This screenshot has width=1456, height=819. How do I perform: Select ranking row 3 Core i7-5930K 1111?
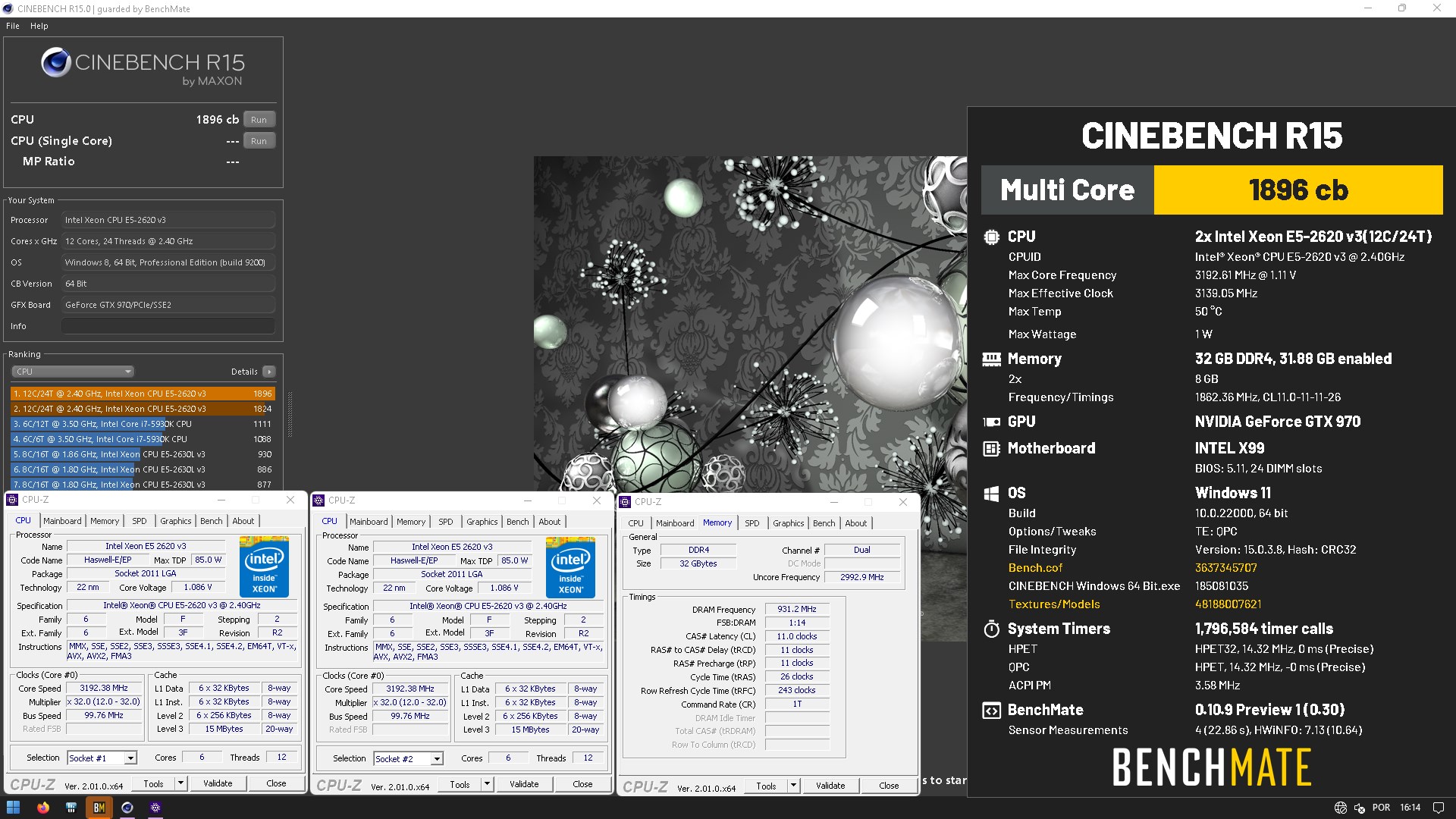[x=143, y=424]
